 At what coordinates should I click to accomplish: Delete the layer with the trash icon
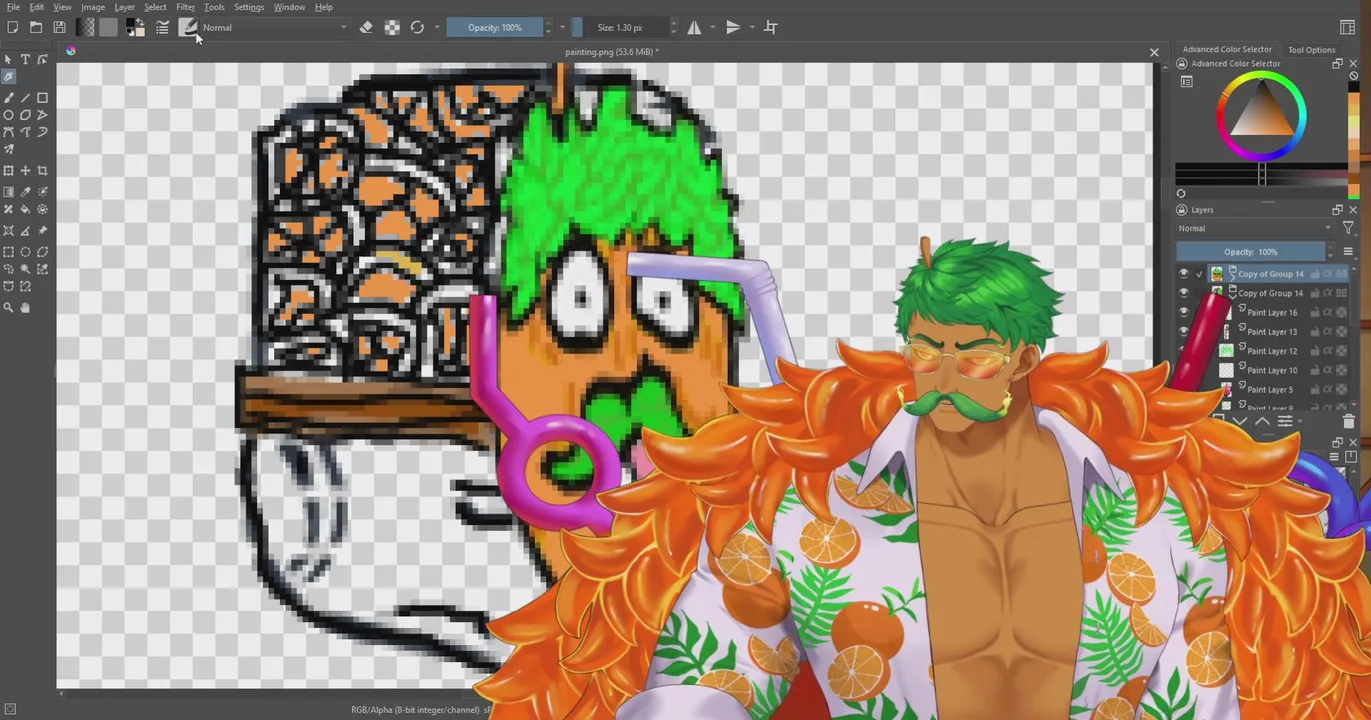(1348, 422)
